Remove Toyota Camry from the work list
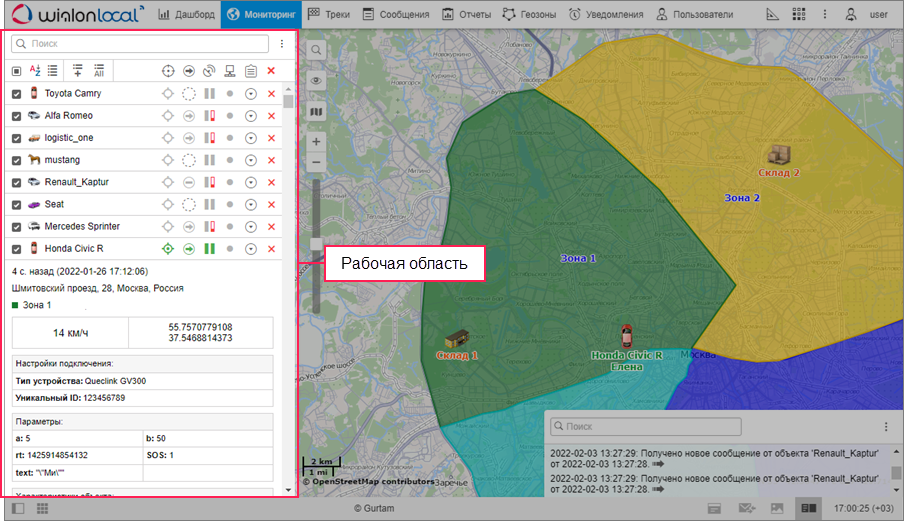Image resolution: width=904 pixels, height=521 pixels. pos(272,93)
